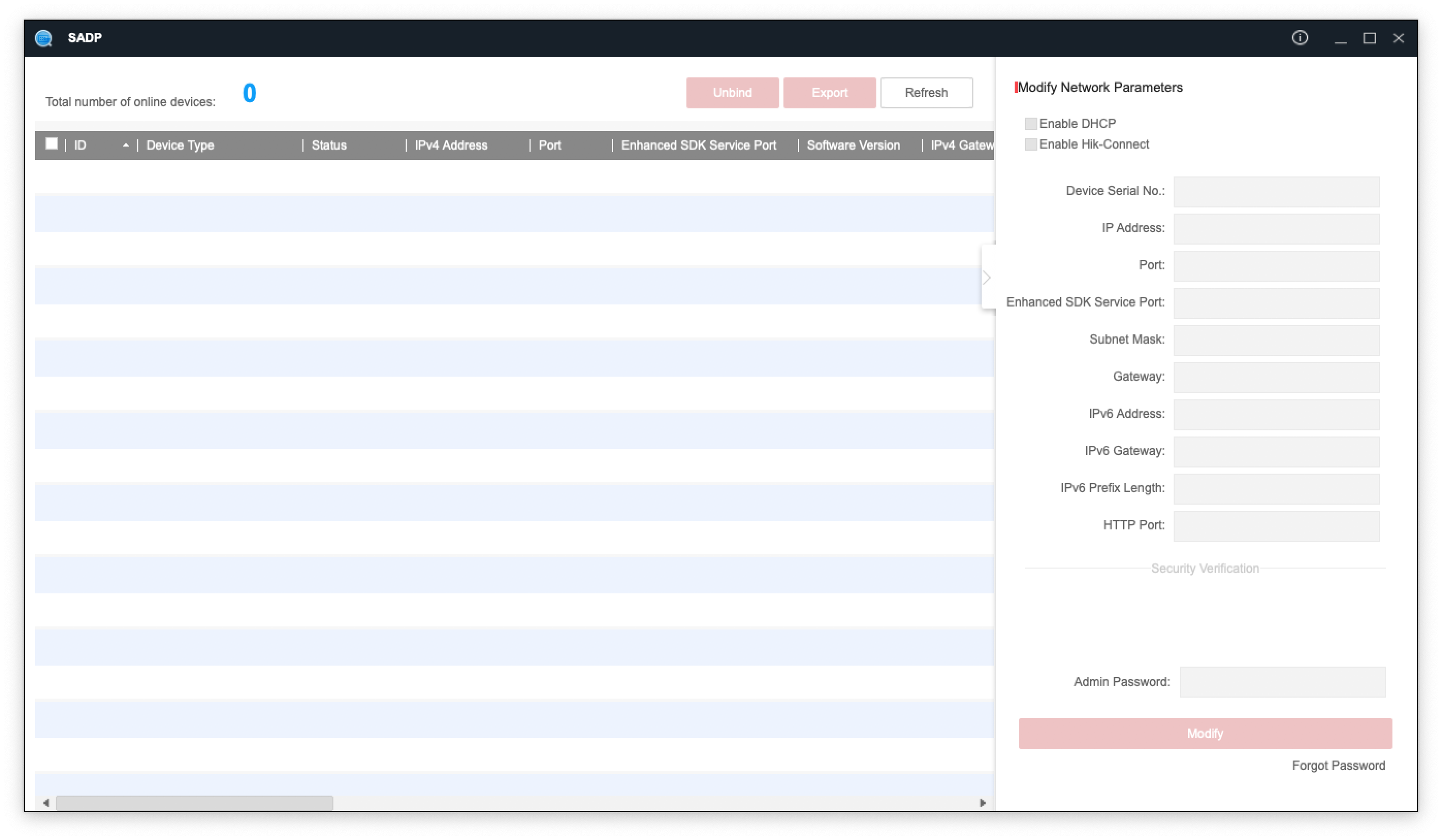
Task: Click the horizontal scrollbar left arrow
Action: coord(46,803)
